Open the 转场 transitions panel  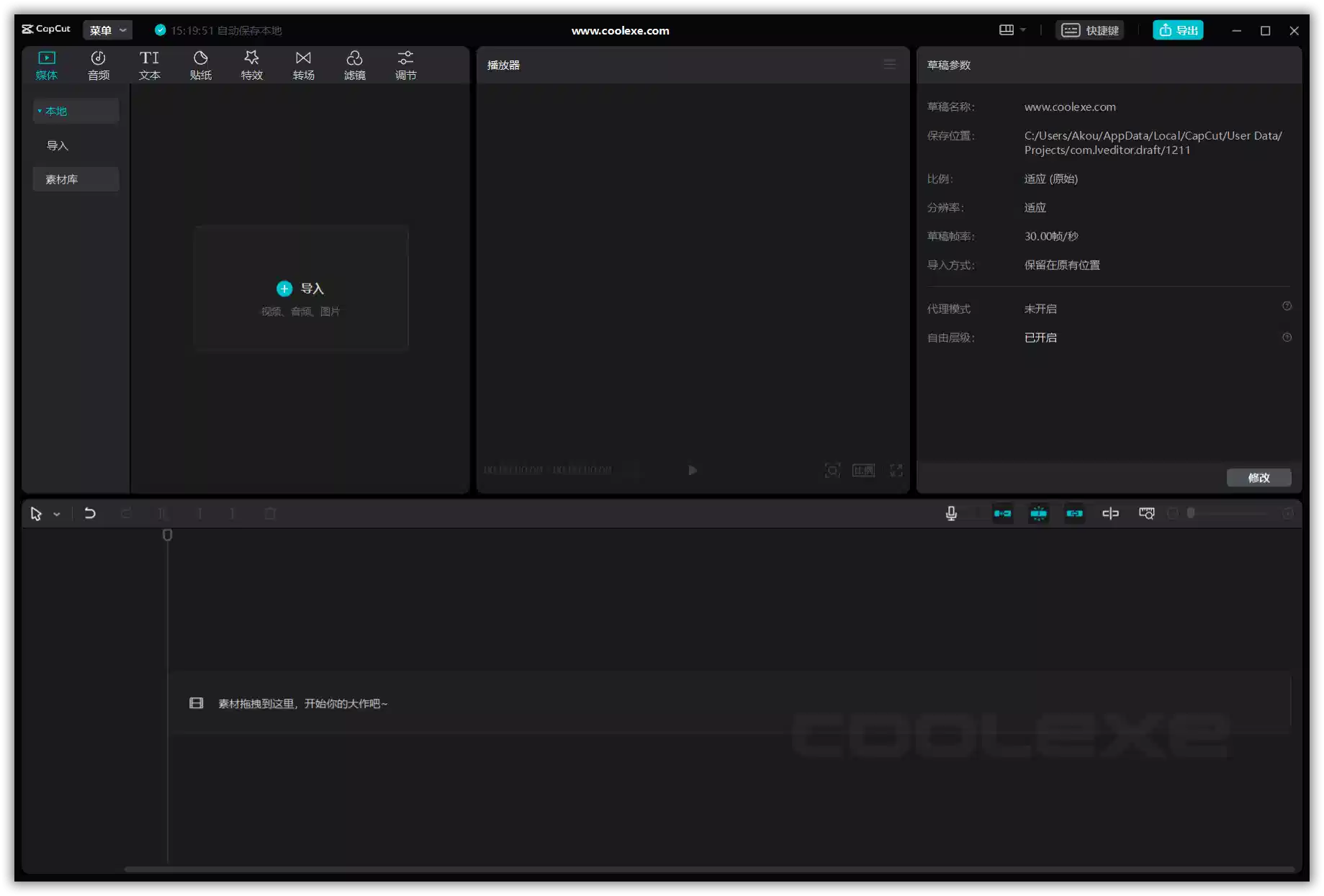[303, 65]
